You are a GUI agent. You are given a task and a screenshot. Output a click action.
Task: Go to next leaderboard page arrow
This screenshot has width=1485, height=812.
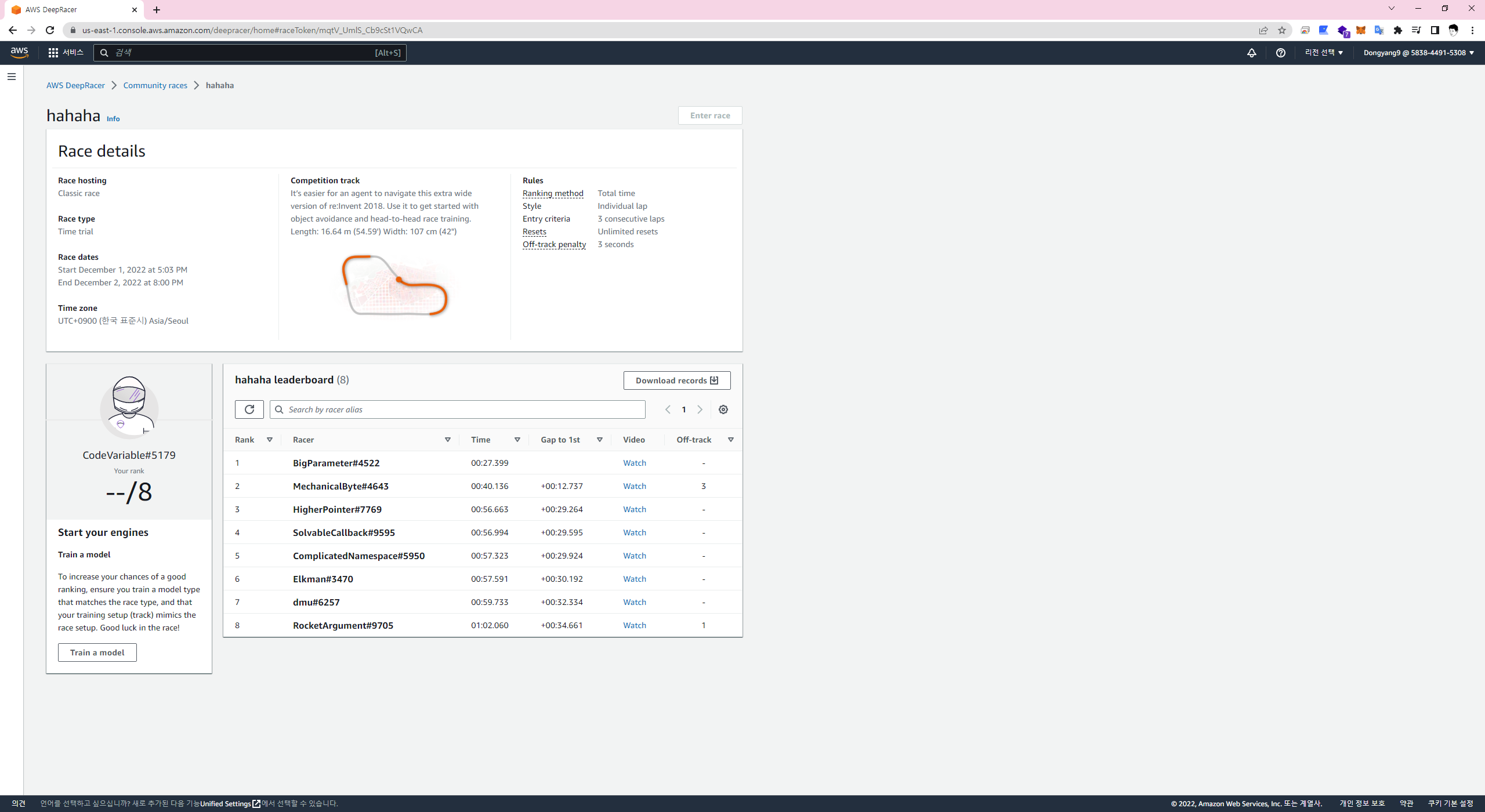click(700, 409)
